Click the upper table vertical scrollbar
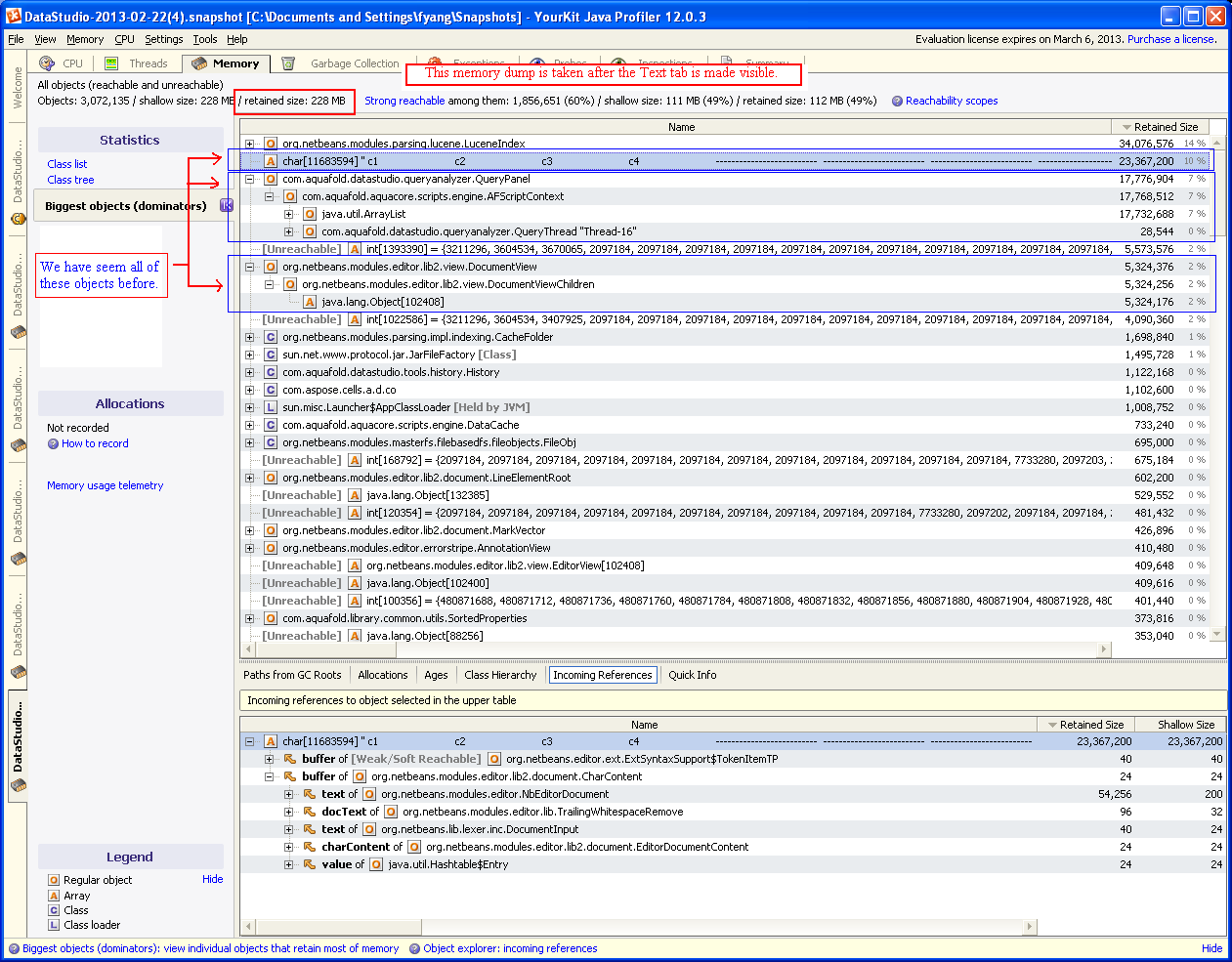 click(x=1217, y=388)
